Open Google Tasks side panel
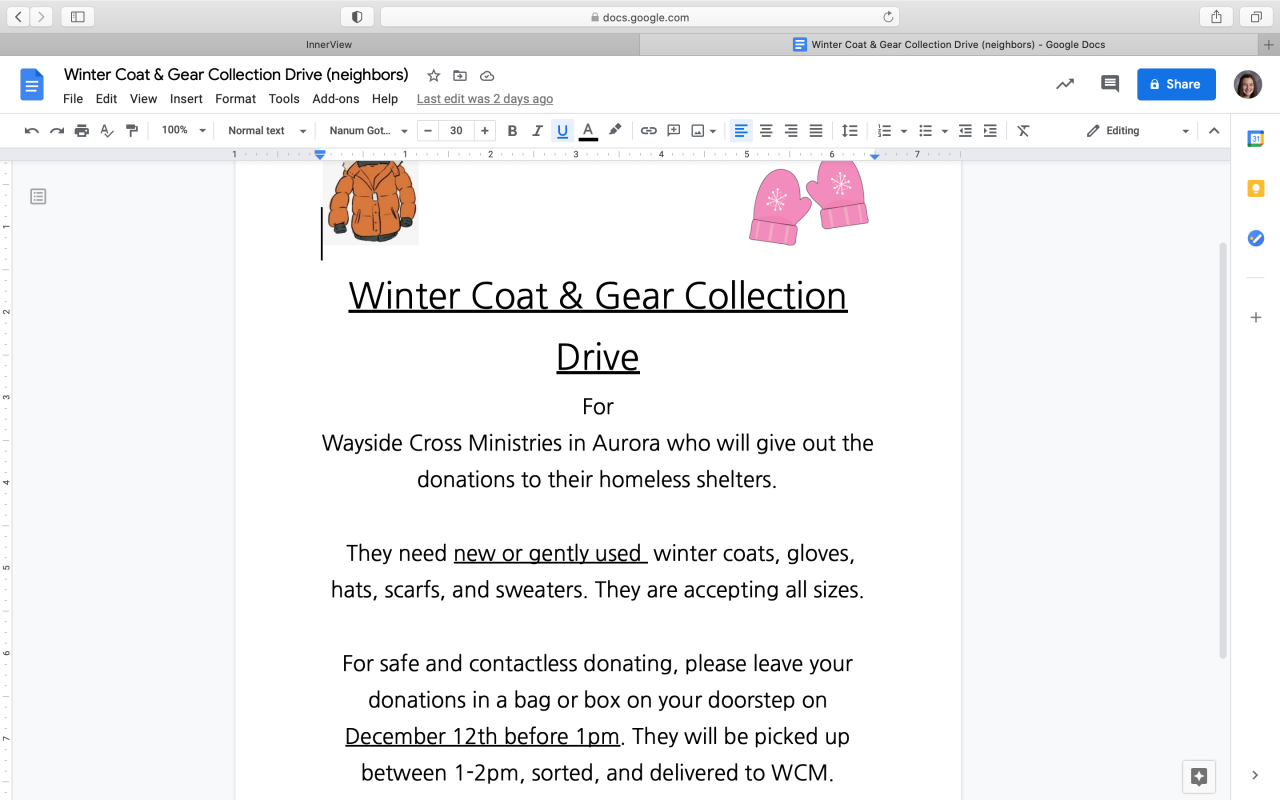Image resolution: width=1280 pixels, height=800 pixels. 1255,238
